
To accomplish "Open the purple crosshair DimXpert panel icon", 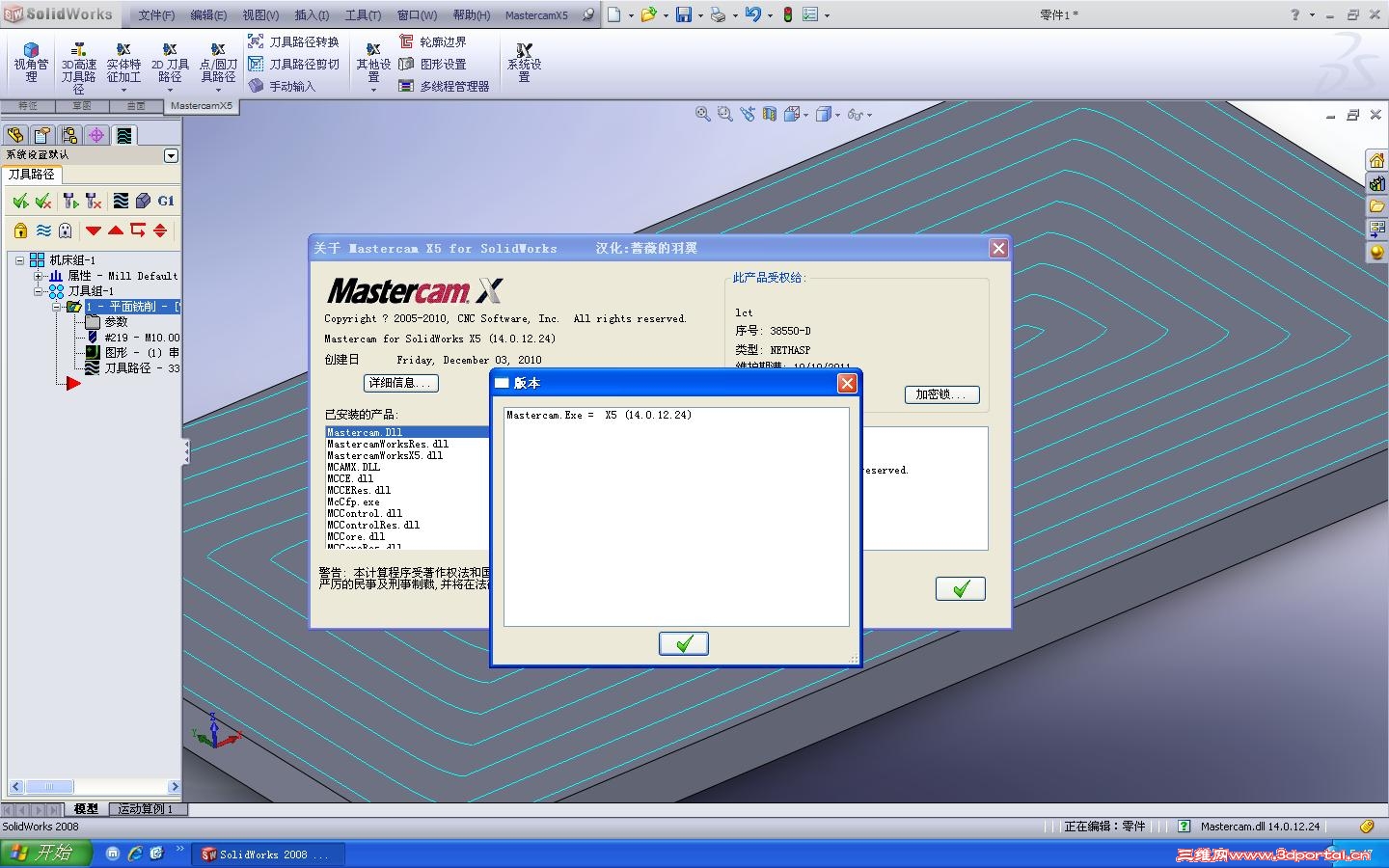I will click(x=95, y=135).
